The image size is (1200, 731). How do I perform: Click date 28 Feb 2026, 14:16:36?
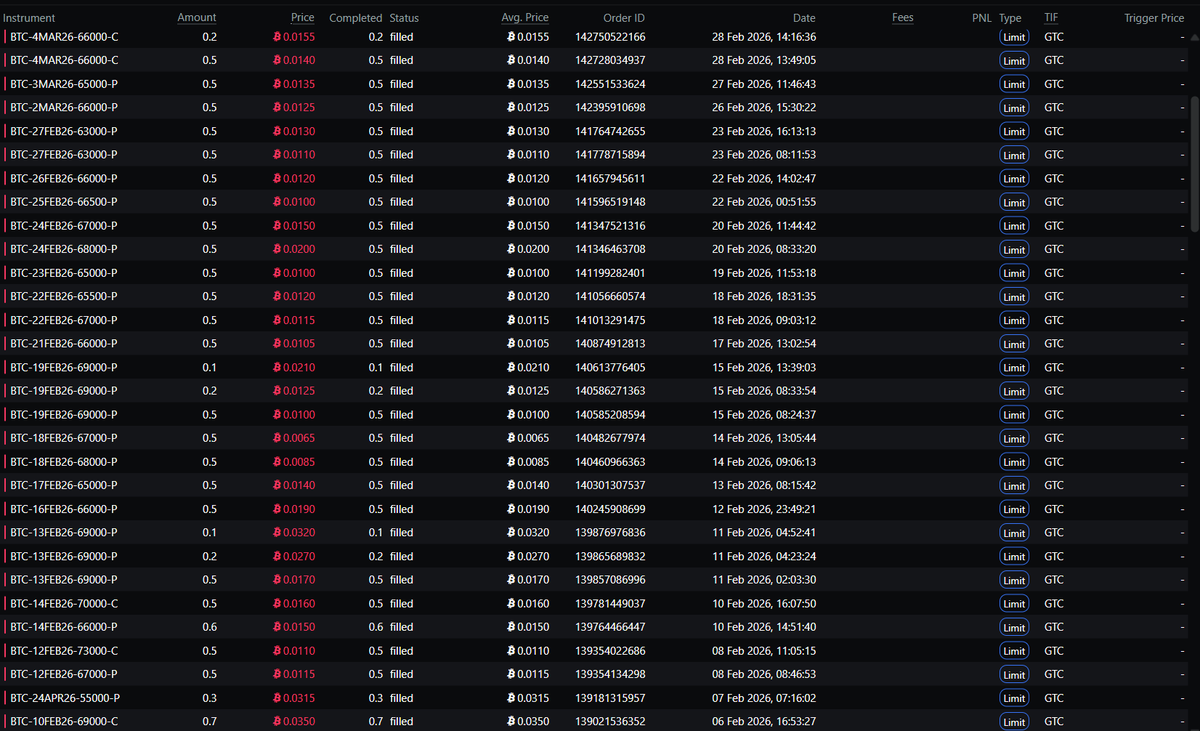(764, 37)
